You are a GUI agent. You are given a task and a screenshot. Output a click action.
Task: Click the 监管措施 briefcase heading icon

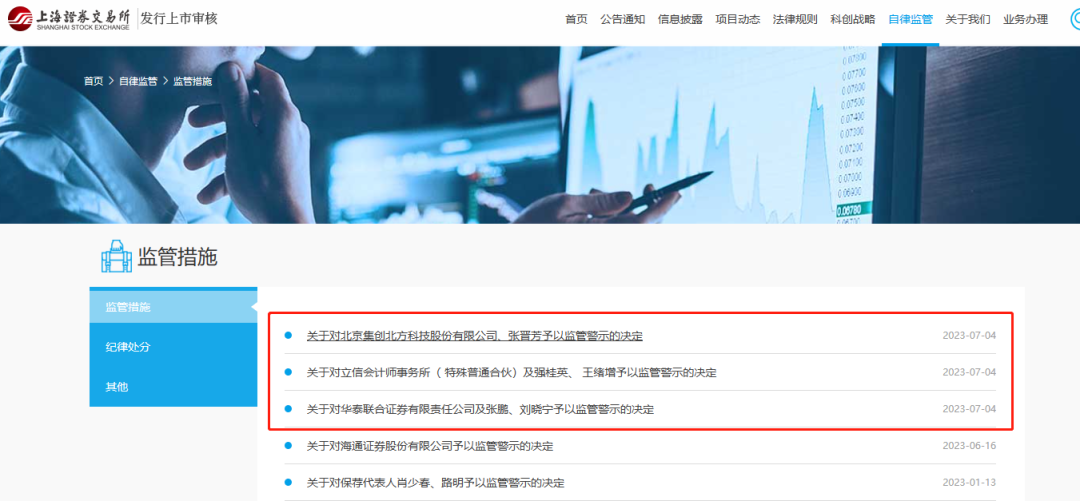117,257
